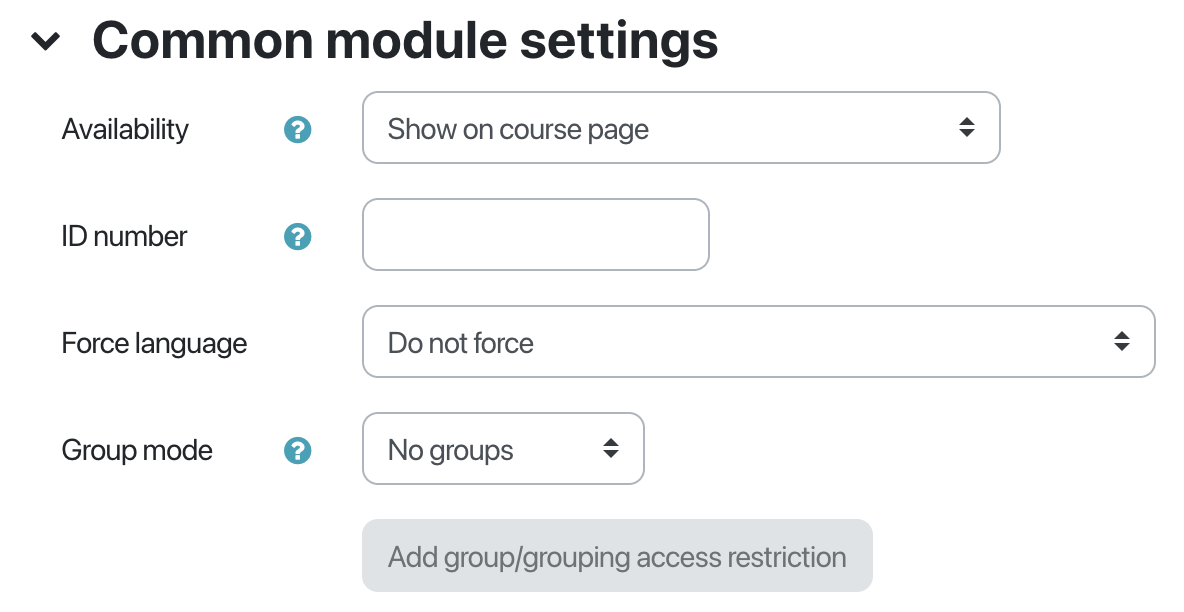Click Add group/grouping access restriction button

(x=616, y=556)
